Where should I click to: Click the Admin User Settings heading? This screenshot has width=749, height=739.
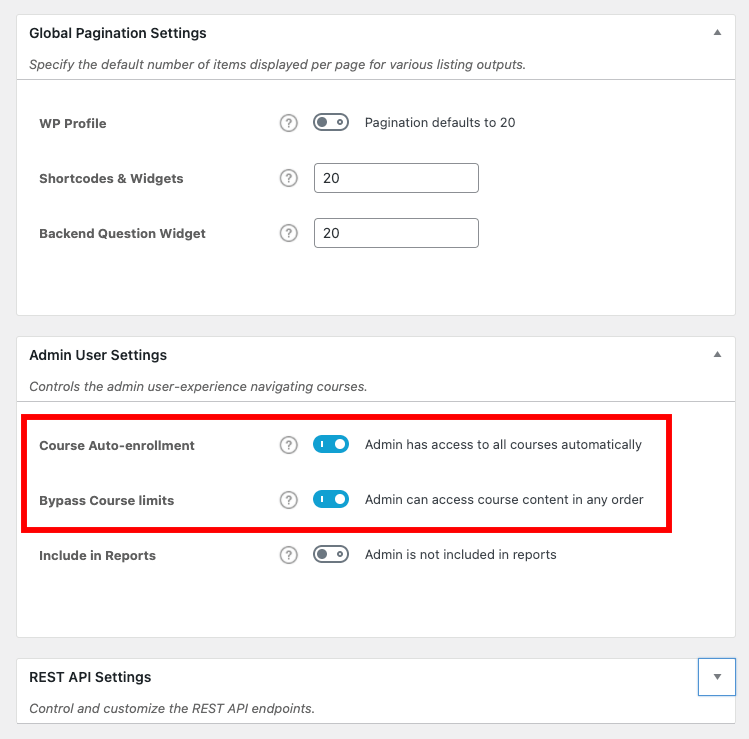[98, 355]
